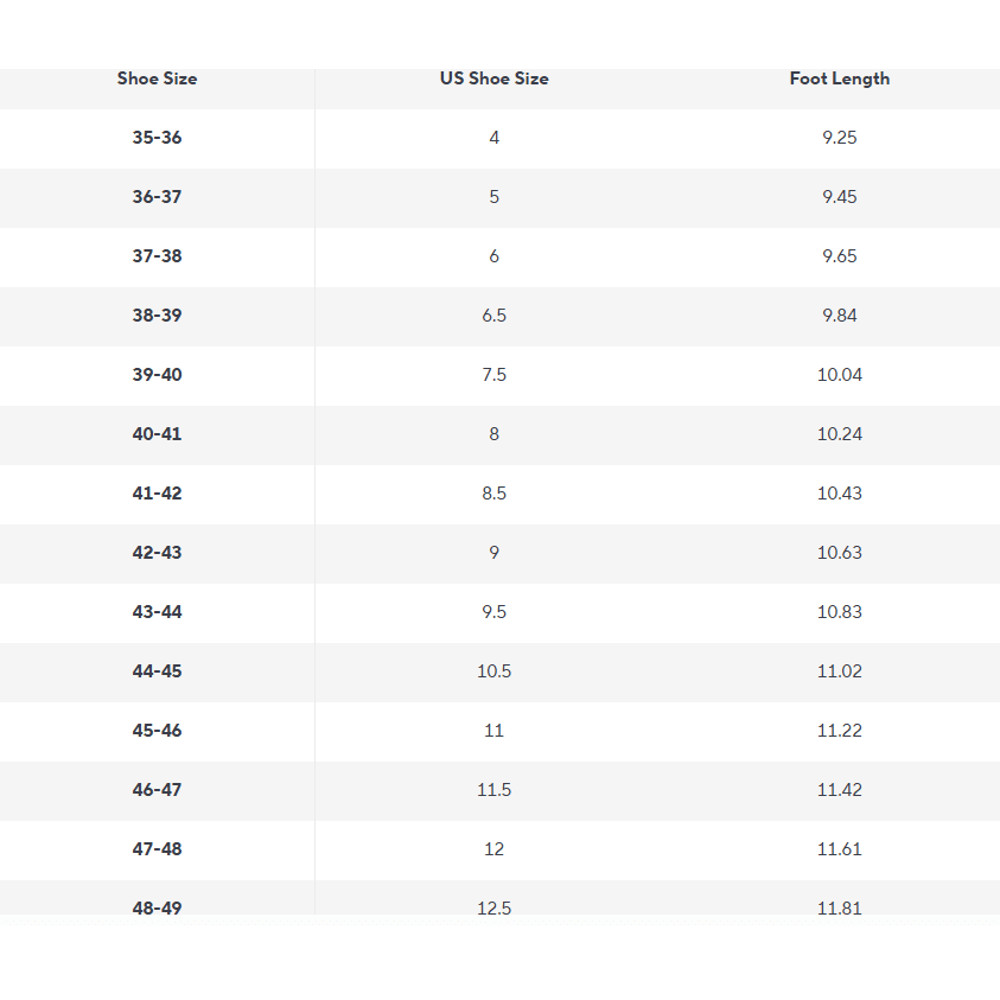Click US shoe size value 7.5
This screenshot has width=1000, height=1000.
click(x=494, y=375)
